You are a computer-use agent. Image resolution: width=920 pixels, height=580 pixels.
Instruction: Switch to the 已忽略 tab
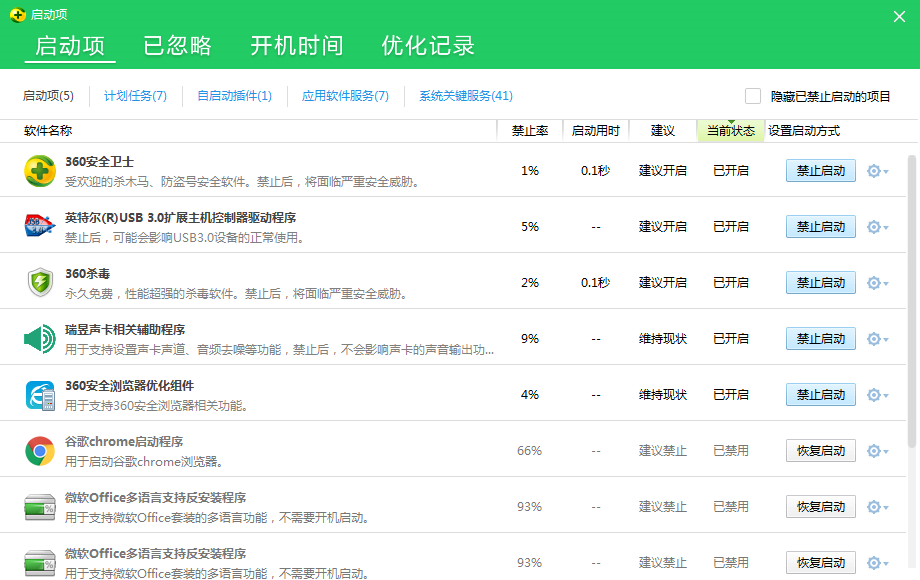coord(177,46)
